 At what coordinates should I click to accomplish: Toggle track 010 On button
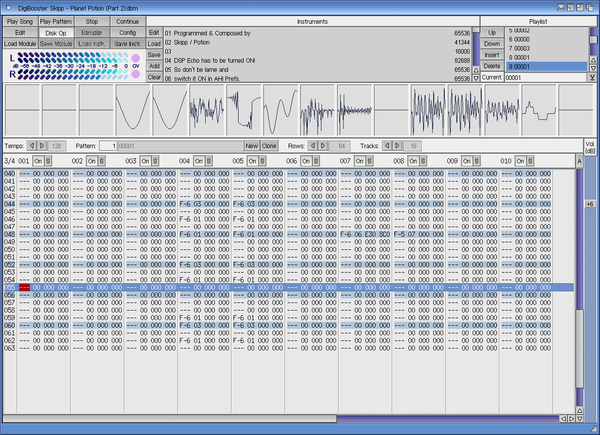tap(521, 160)
